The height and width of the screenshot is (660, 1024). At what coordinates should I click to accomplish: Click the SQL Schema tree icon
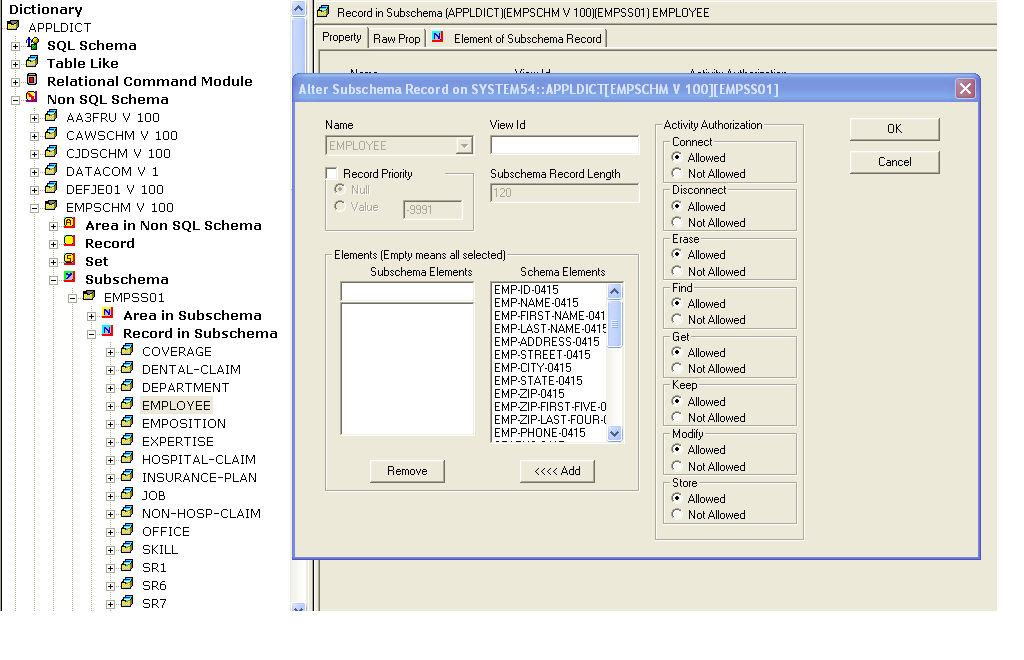coord(32,45)
